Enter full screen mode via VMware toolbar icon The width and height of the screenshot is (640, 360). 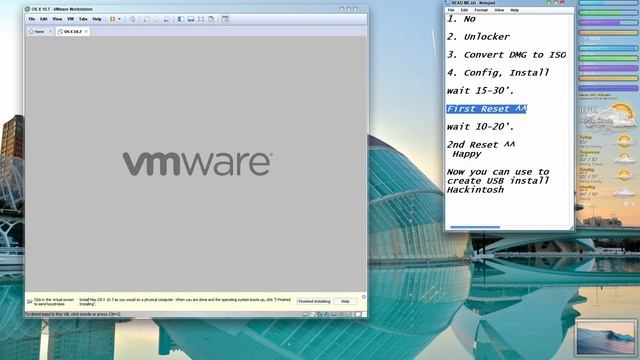coord(201,19)
